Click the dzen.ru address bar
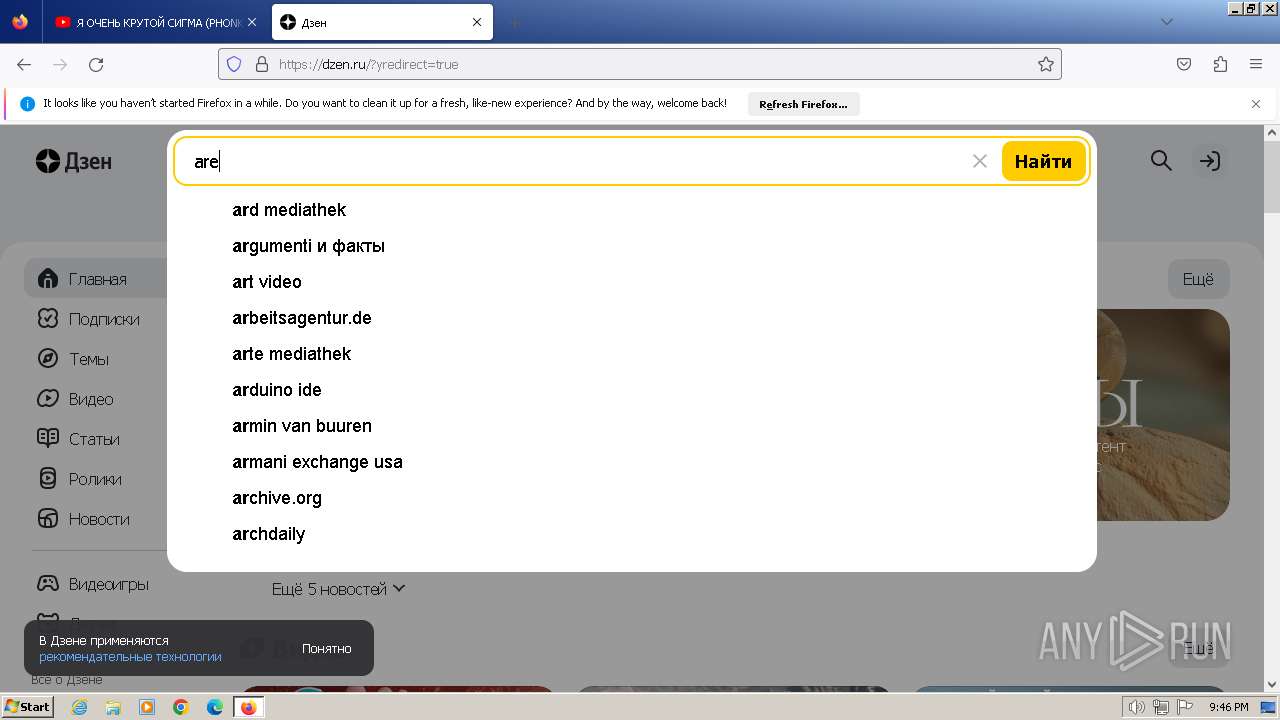Screen dimensions: 1280x720 (x=640, y=64)
